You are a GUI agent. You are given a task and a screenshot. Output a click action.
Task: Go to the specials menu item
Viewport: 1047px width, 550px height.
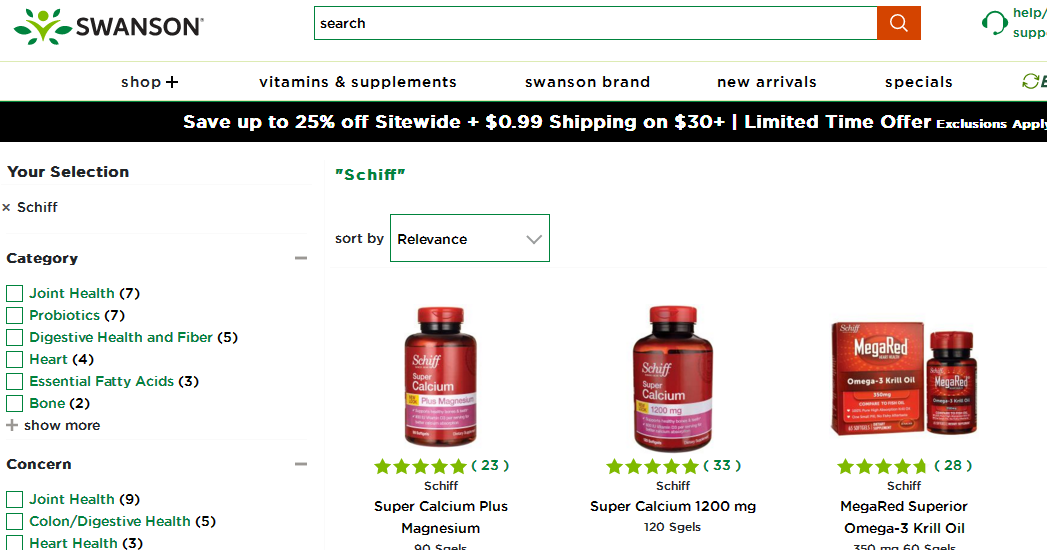point(918,82)
